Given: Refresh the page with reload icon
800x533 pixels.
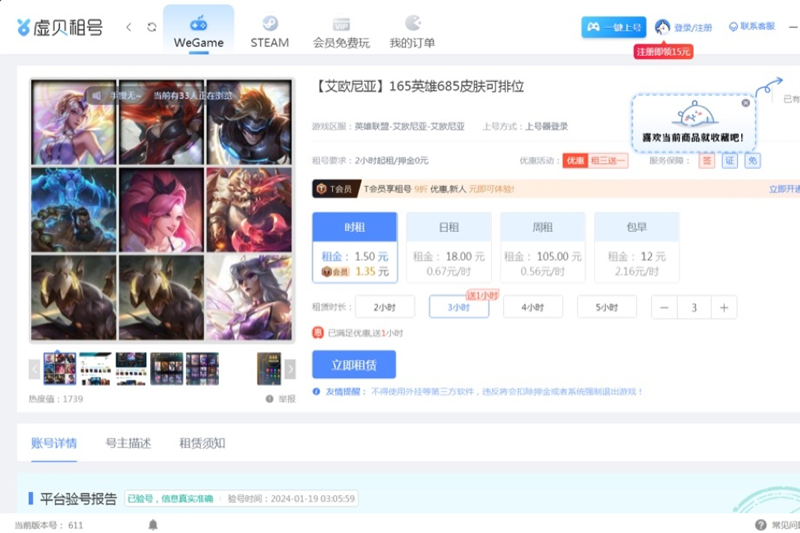Looking at the screenshot, I should [x=152, y=27].
